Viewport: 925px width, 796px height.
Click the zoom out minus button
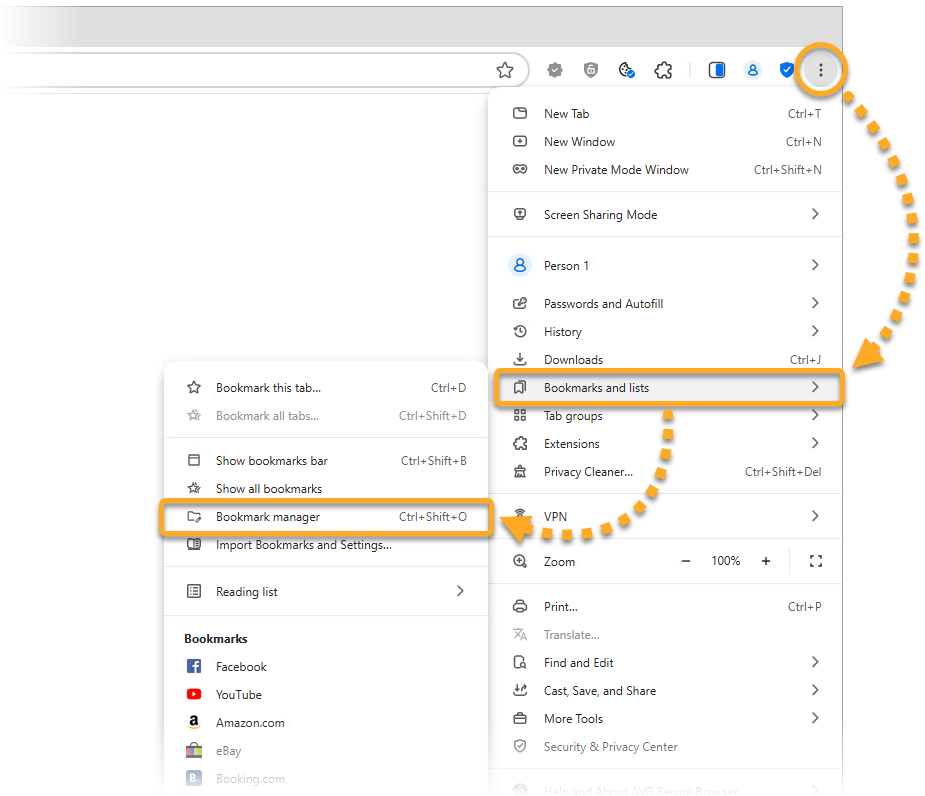click(x=686, y=561)
